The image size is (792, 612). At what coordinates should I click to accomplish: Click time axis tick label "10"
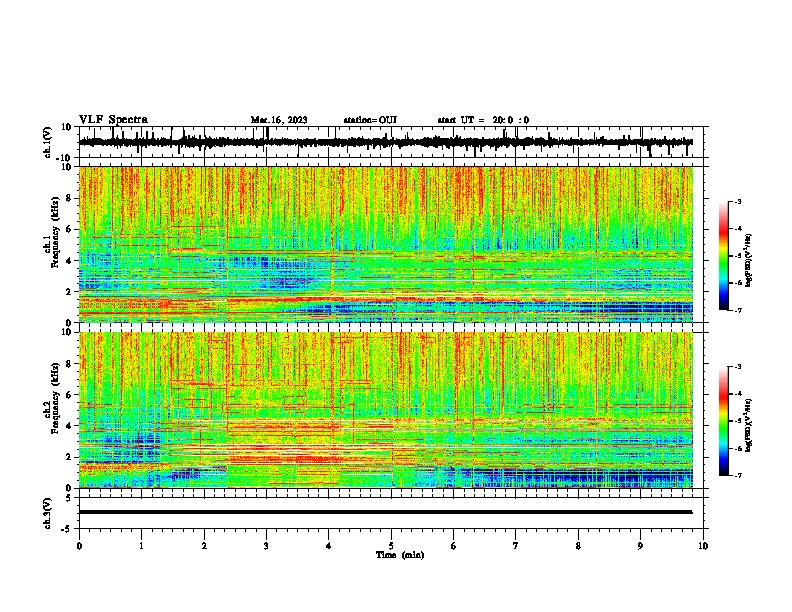point(703,546)
